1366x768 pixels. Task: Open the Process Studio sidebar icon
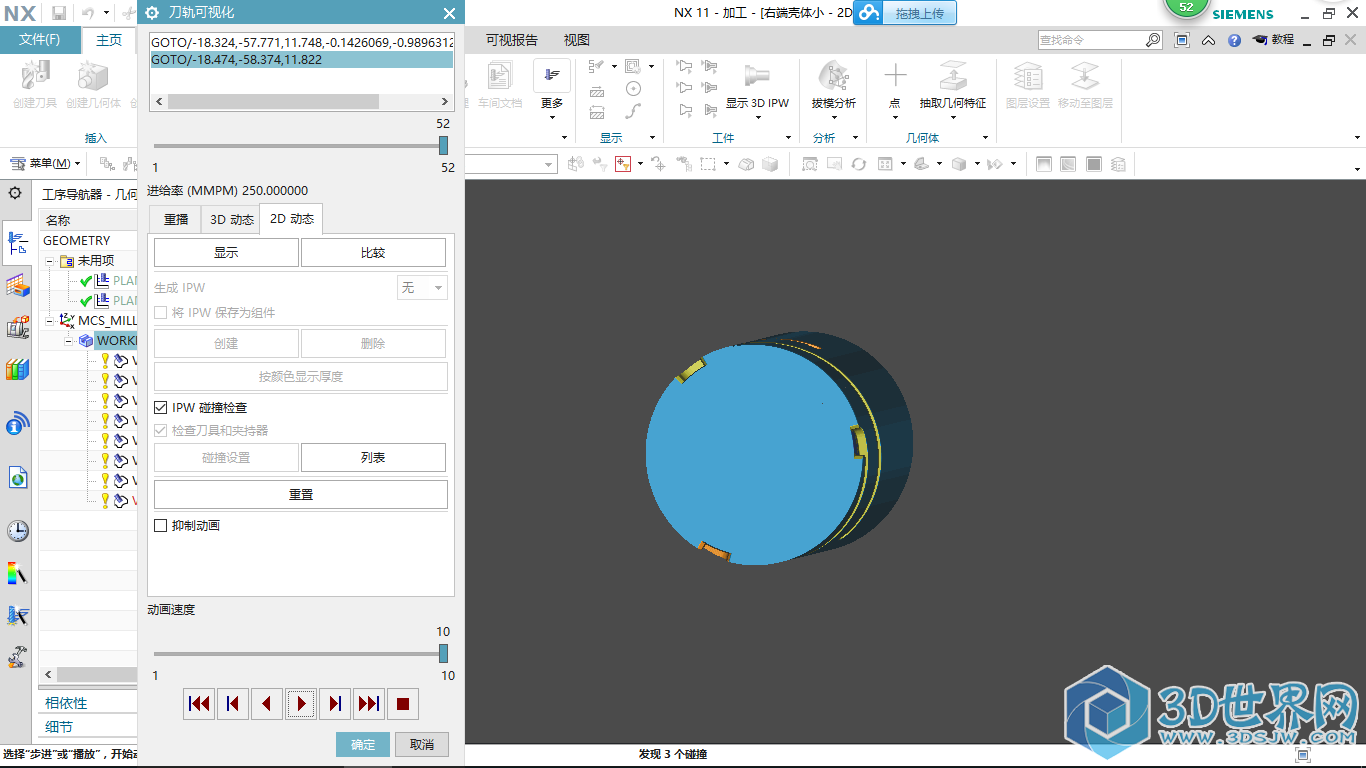[17, 616]
